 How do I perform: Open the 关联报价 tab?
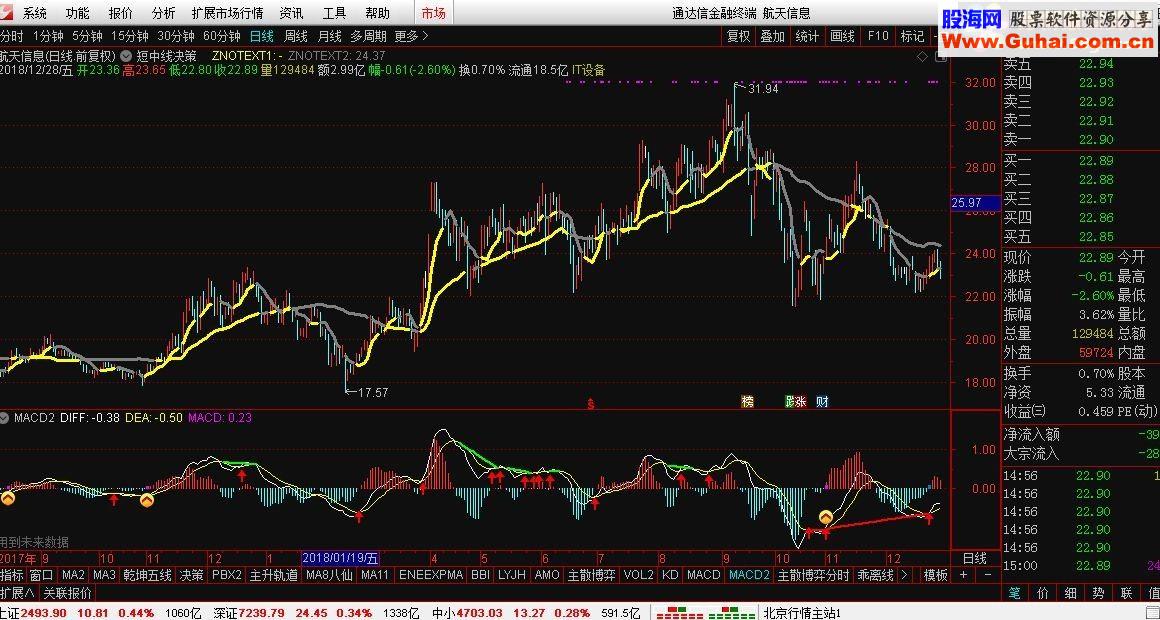(67, 593)
